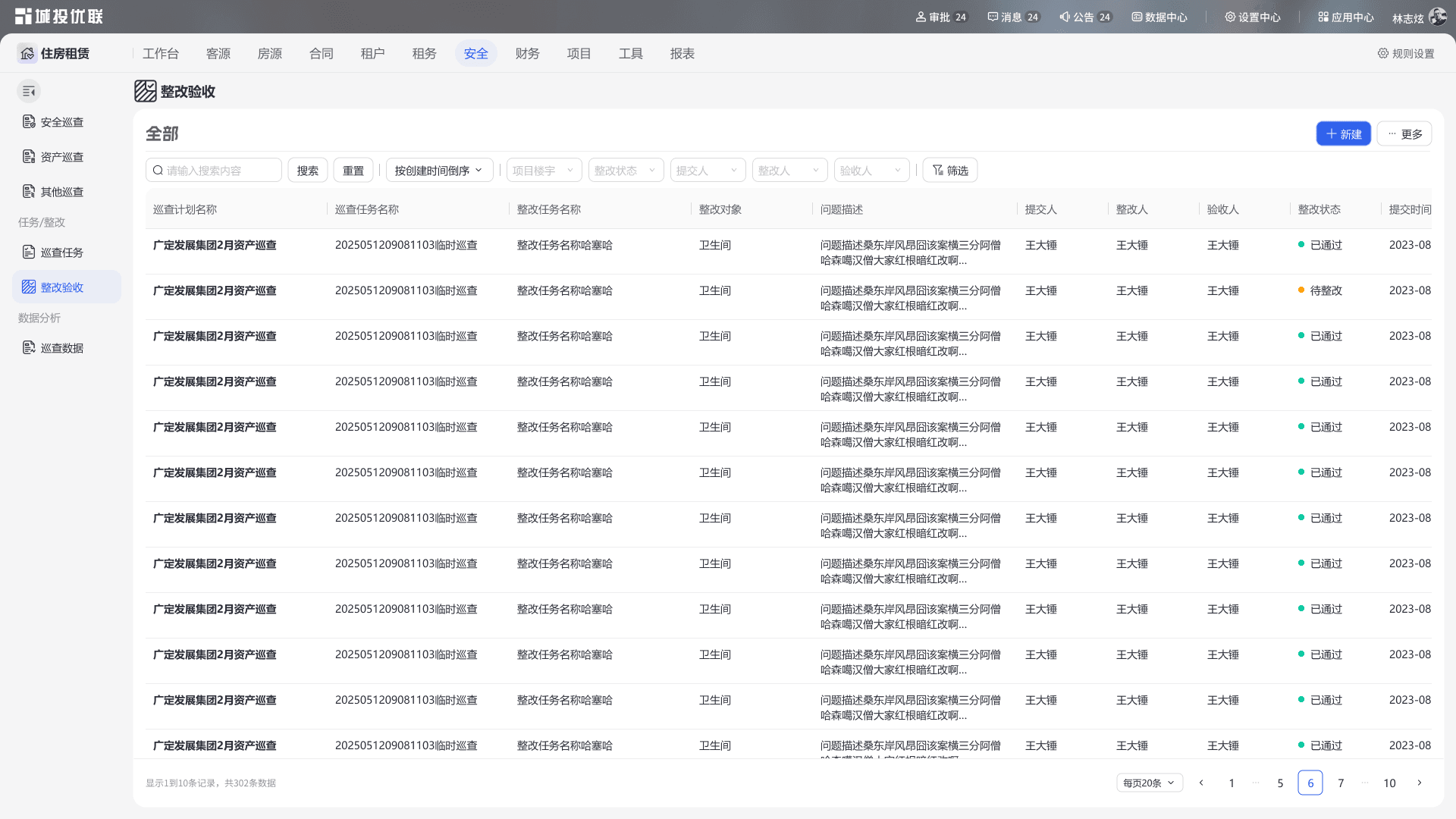
Task: Switch to the 客源 tab
Action: point(218,53)
